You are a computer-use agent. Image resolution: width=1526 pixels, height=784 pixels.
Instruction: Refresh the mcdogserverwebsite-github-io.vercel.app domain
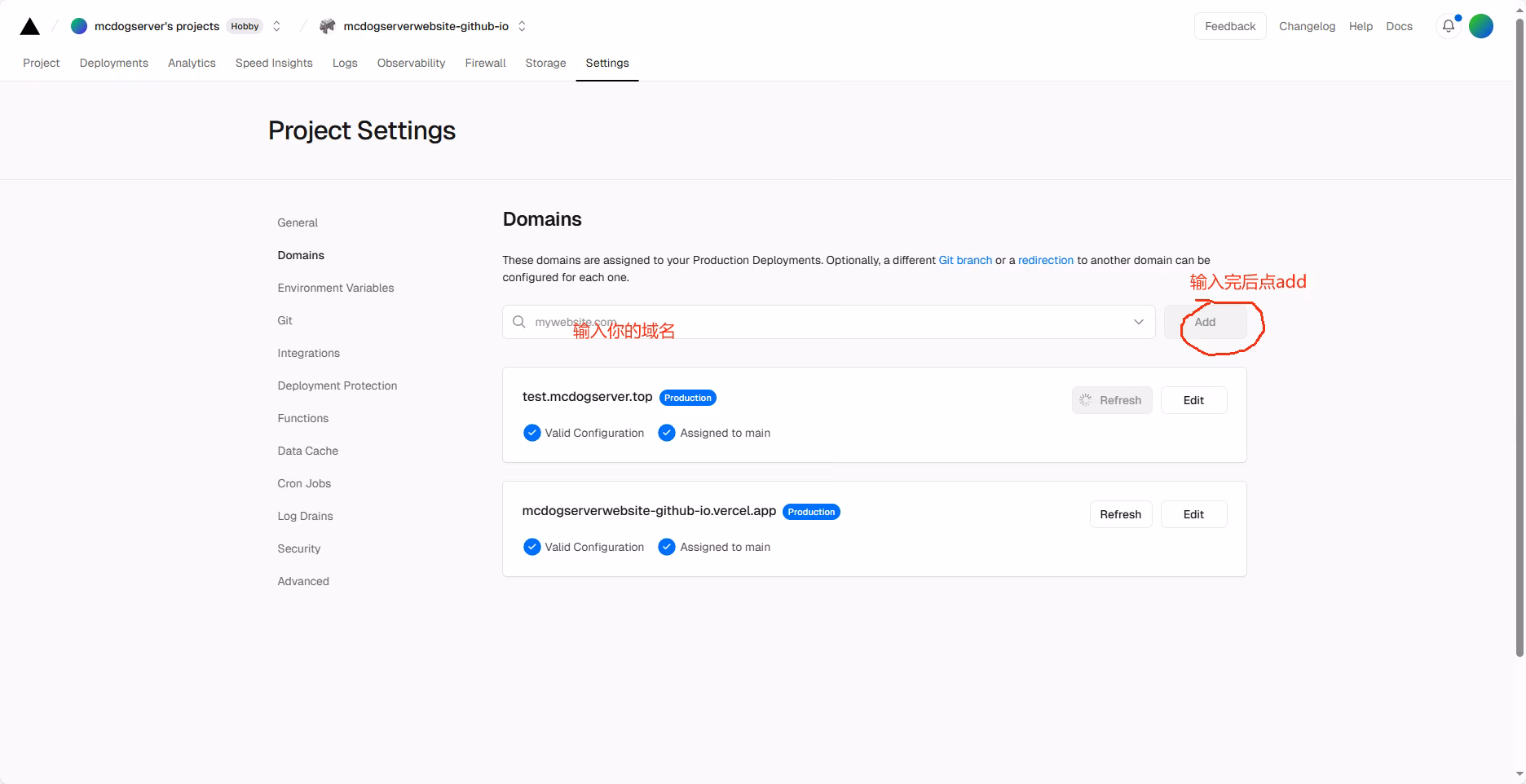[1120, 514]
